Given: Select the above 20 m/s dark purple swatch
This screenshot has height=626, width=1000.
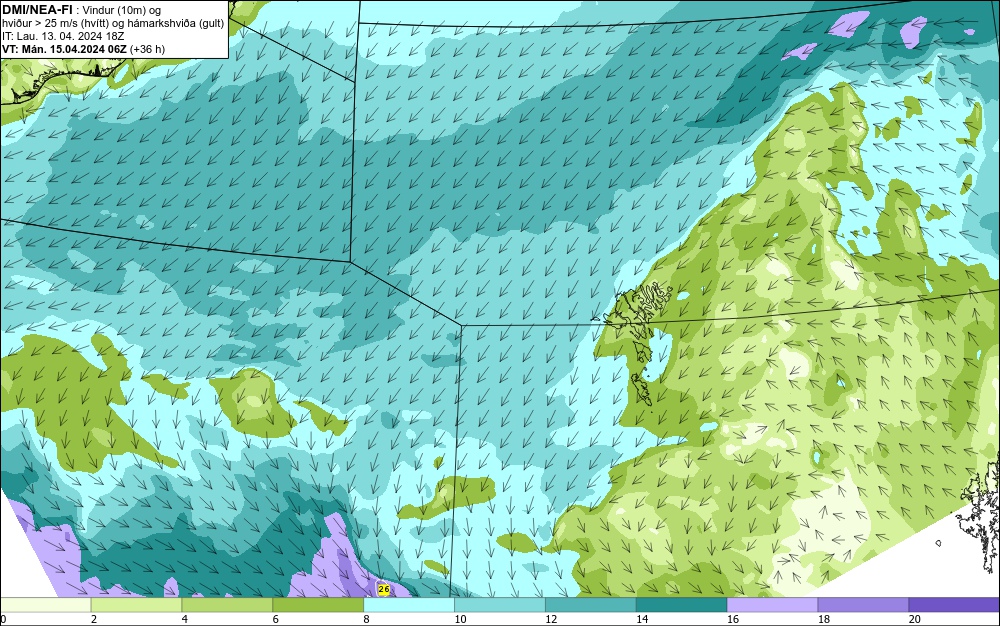Looking at the screenshot, I should (954, 605).
